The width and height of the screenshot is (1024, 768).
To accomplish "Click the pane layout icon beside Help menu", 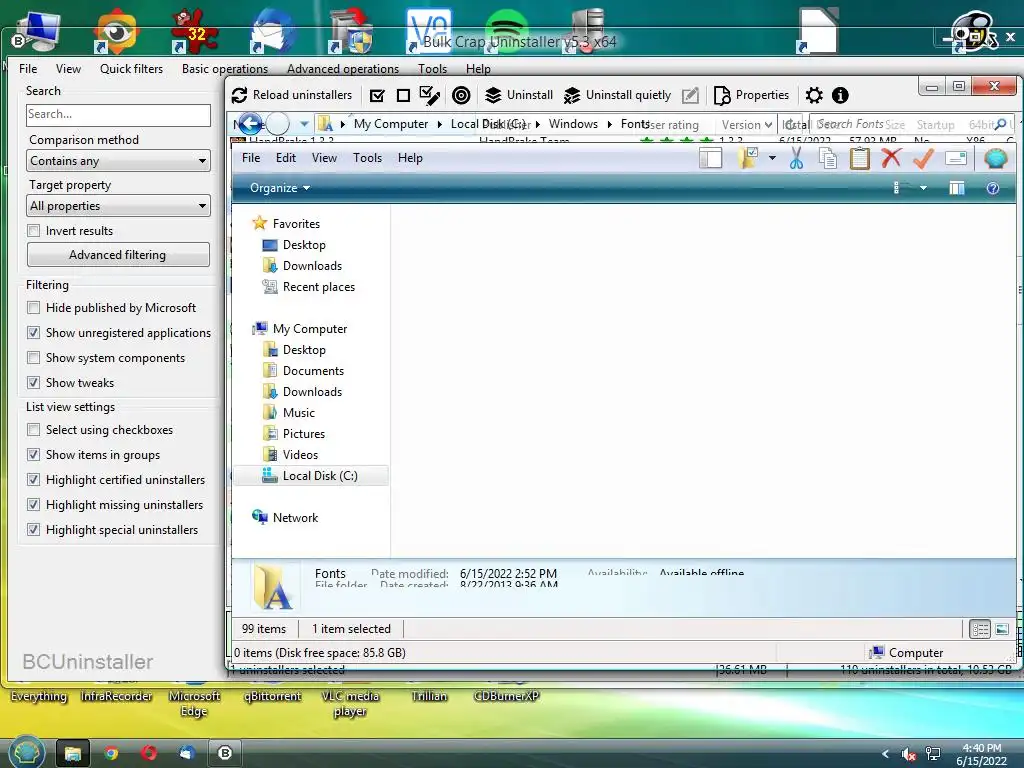I will tap(711, 158).
